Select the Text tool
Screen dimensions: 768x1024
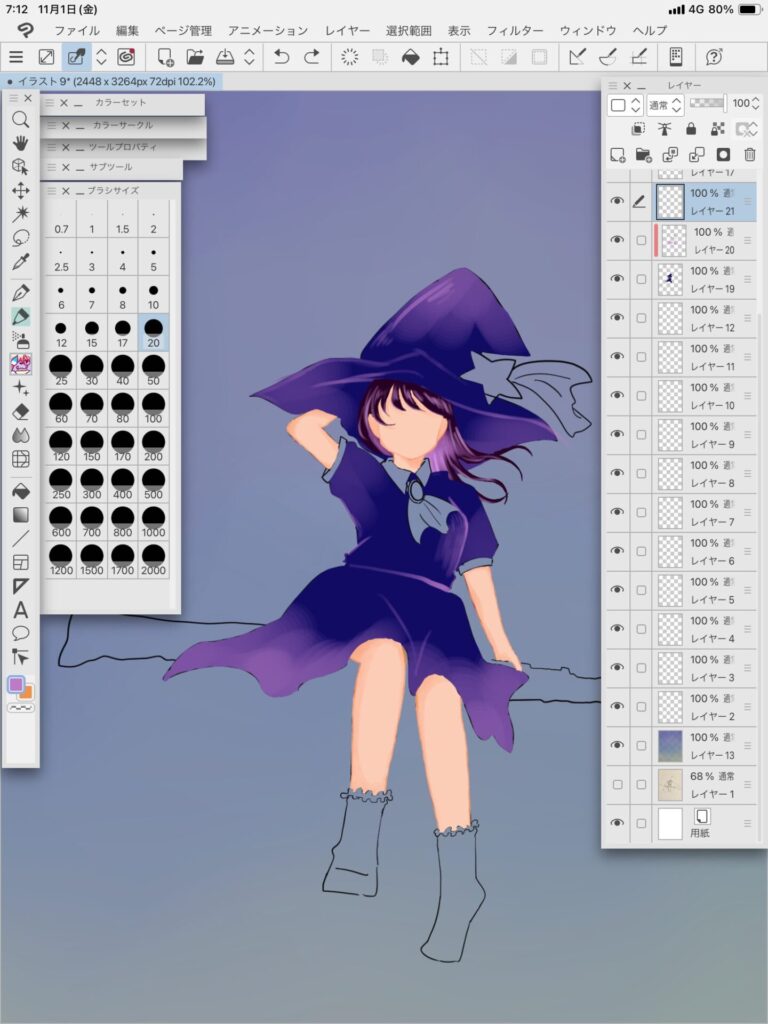[x=20, y=610]
